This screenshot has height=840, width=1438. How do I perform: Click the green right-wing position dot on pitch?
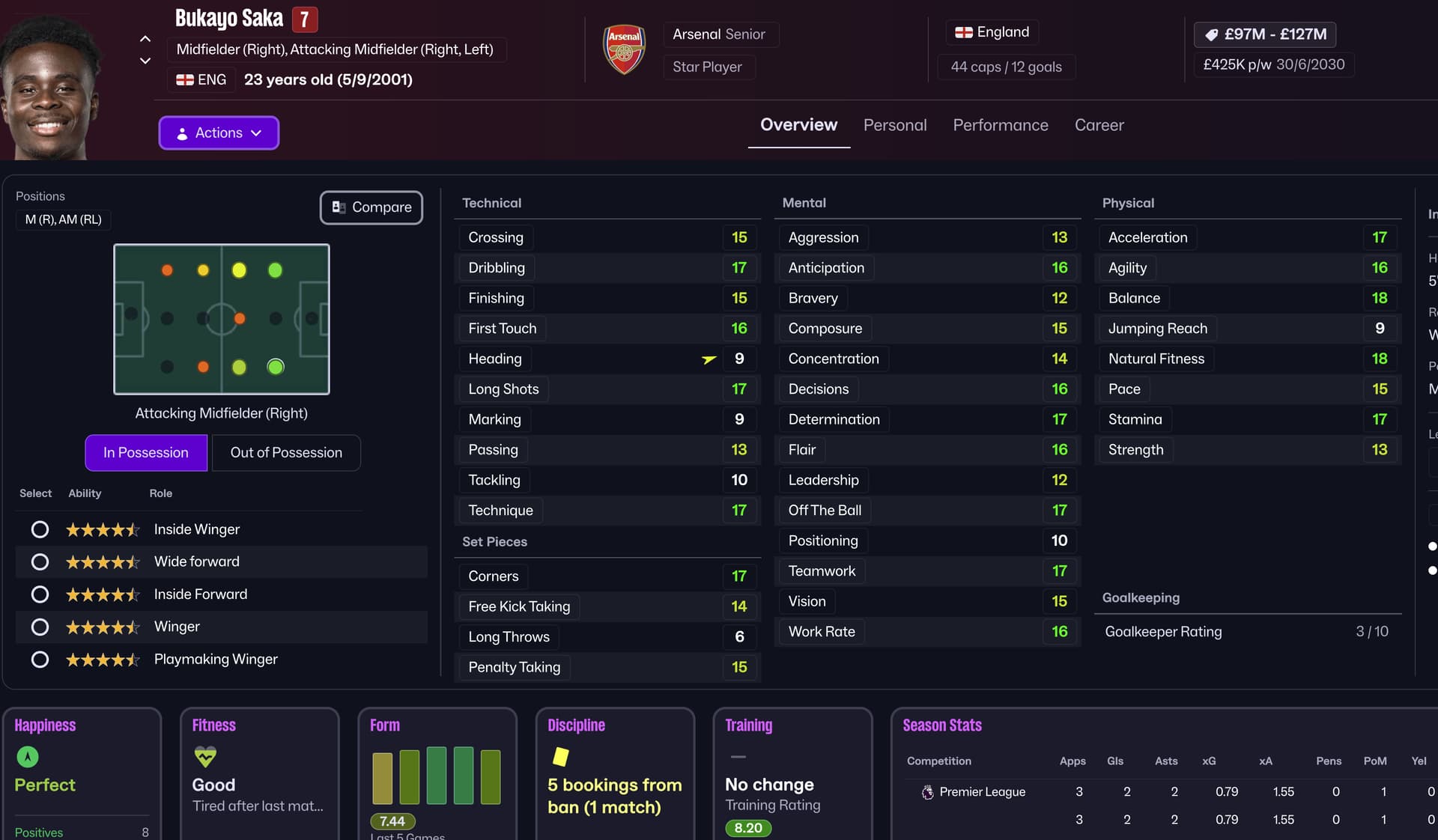pos(276,367)
